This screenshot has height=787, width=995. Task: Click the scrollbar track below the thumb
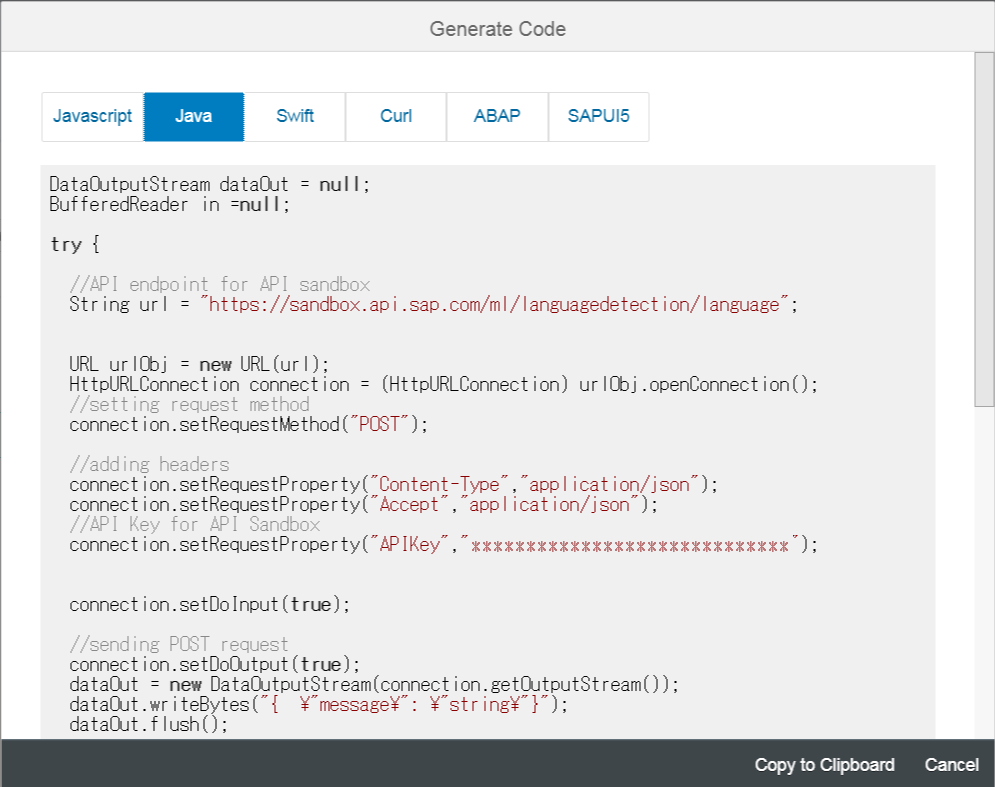(x=984, y=570)
